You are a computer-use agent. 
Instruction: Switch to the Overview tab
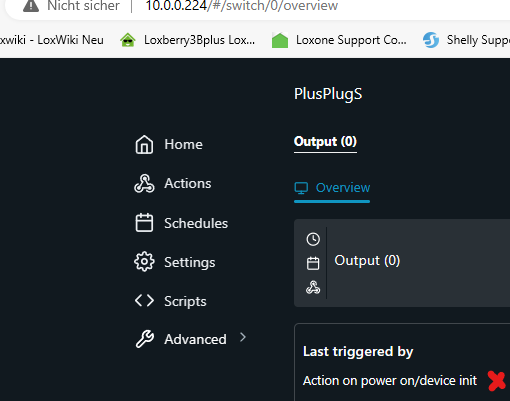(332, 188)
